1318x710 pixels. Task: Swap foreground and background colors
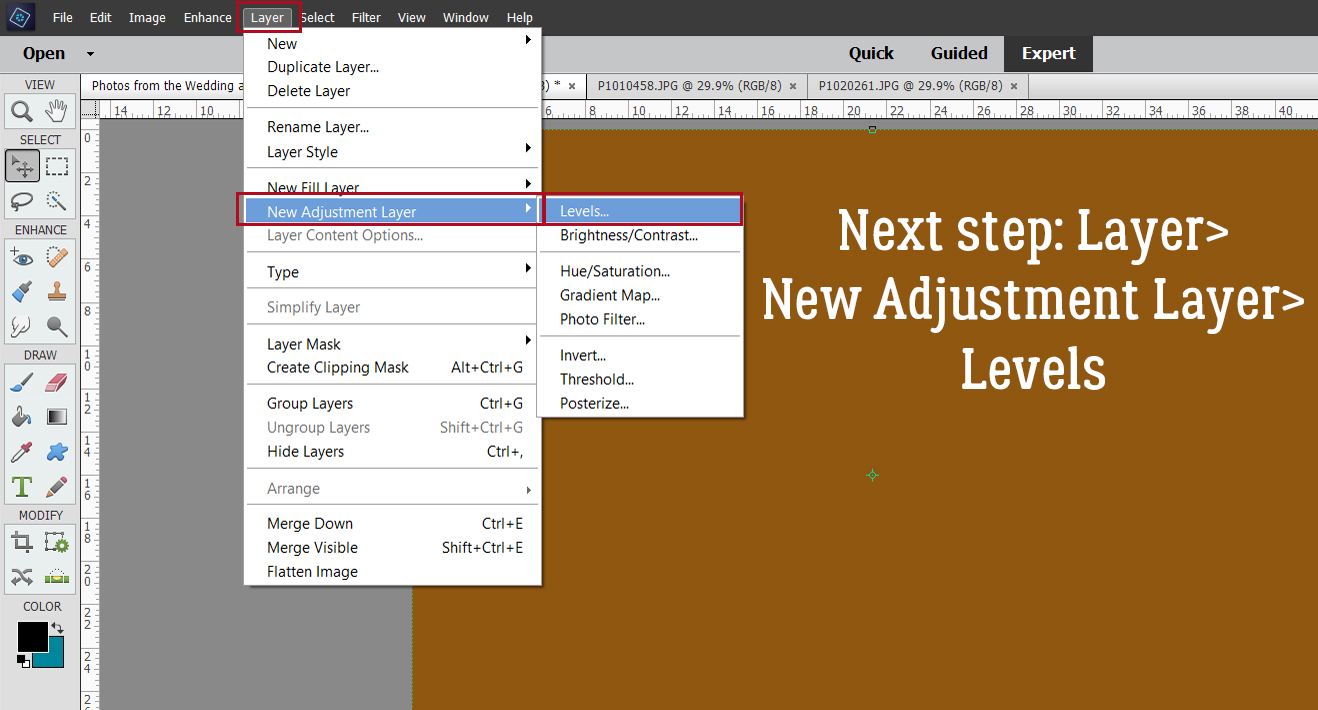[x=57, y=628]
